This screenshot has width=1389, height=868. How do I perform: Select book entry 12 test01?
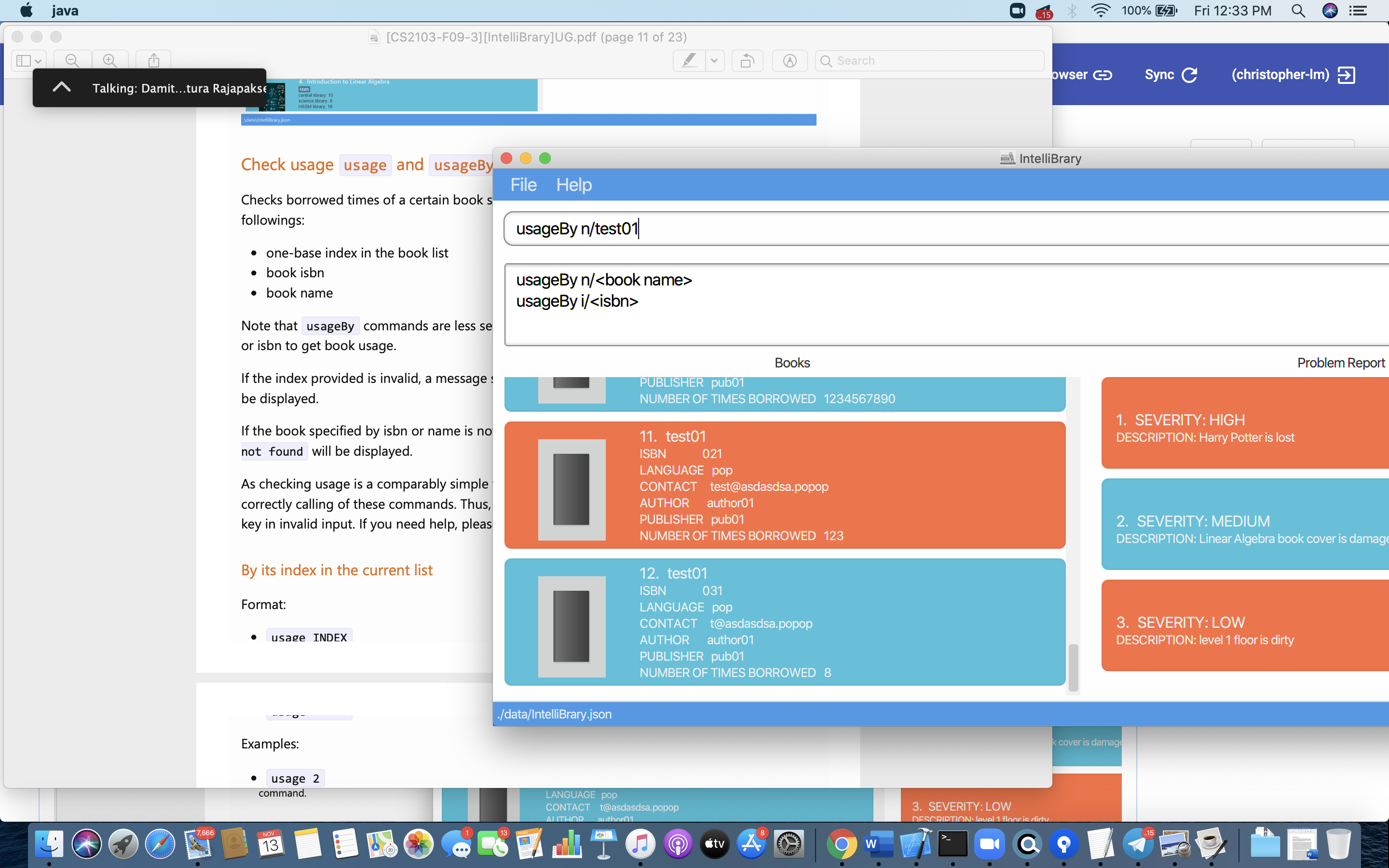tap(785, 620)
